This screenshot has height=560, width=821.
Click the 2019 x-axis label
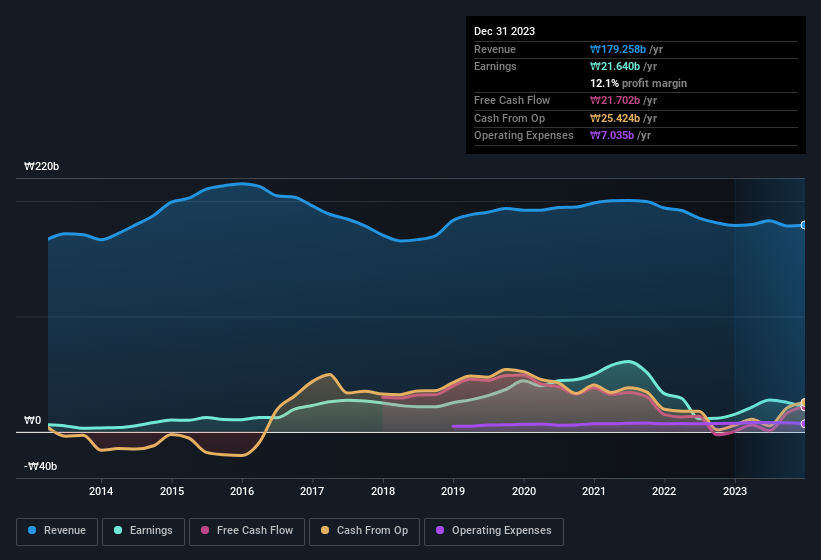pos(453,491)
